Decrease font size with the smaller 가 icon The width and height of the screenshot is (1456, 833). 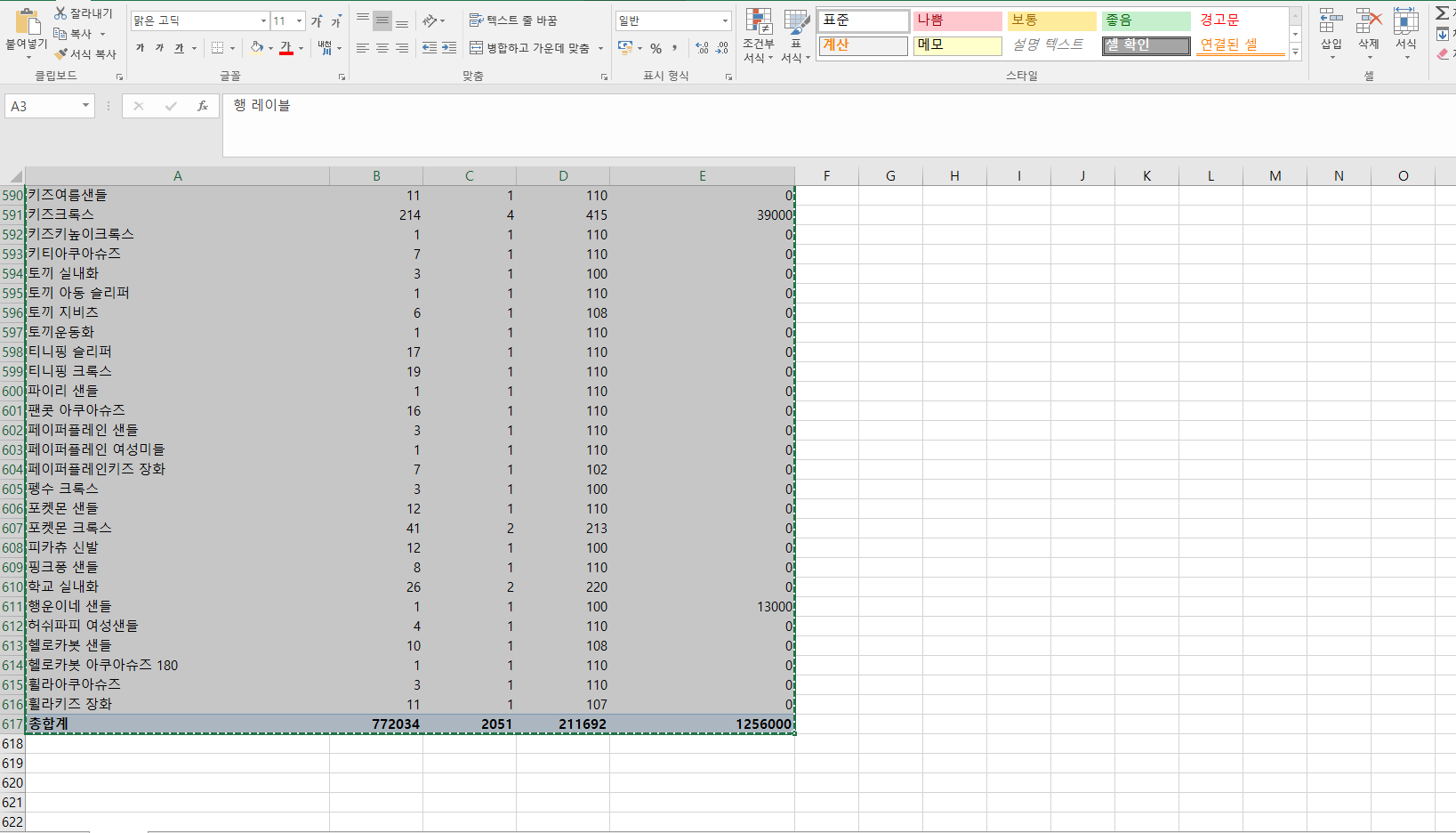pos(336,20)
